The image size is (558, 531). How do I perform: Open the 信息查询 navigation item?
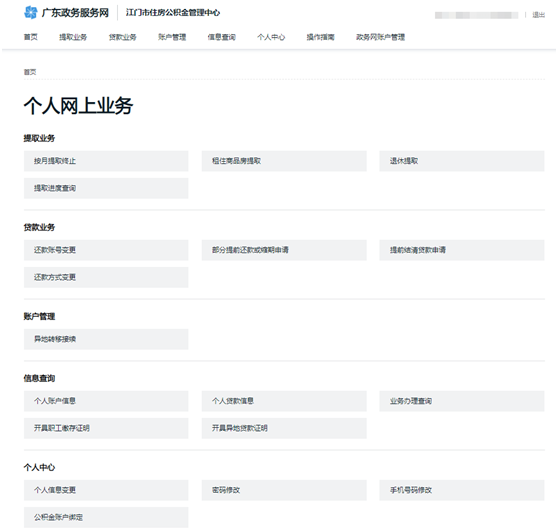click(x=221, y=37)
